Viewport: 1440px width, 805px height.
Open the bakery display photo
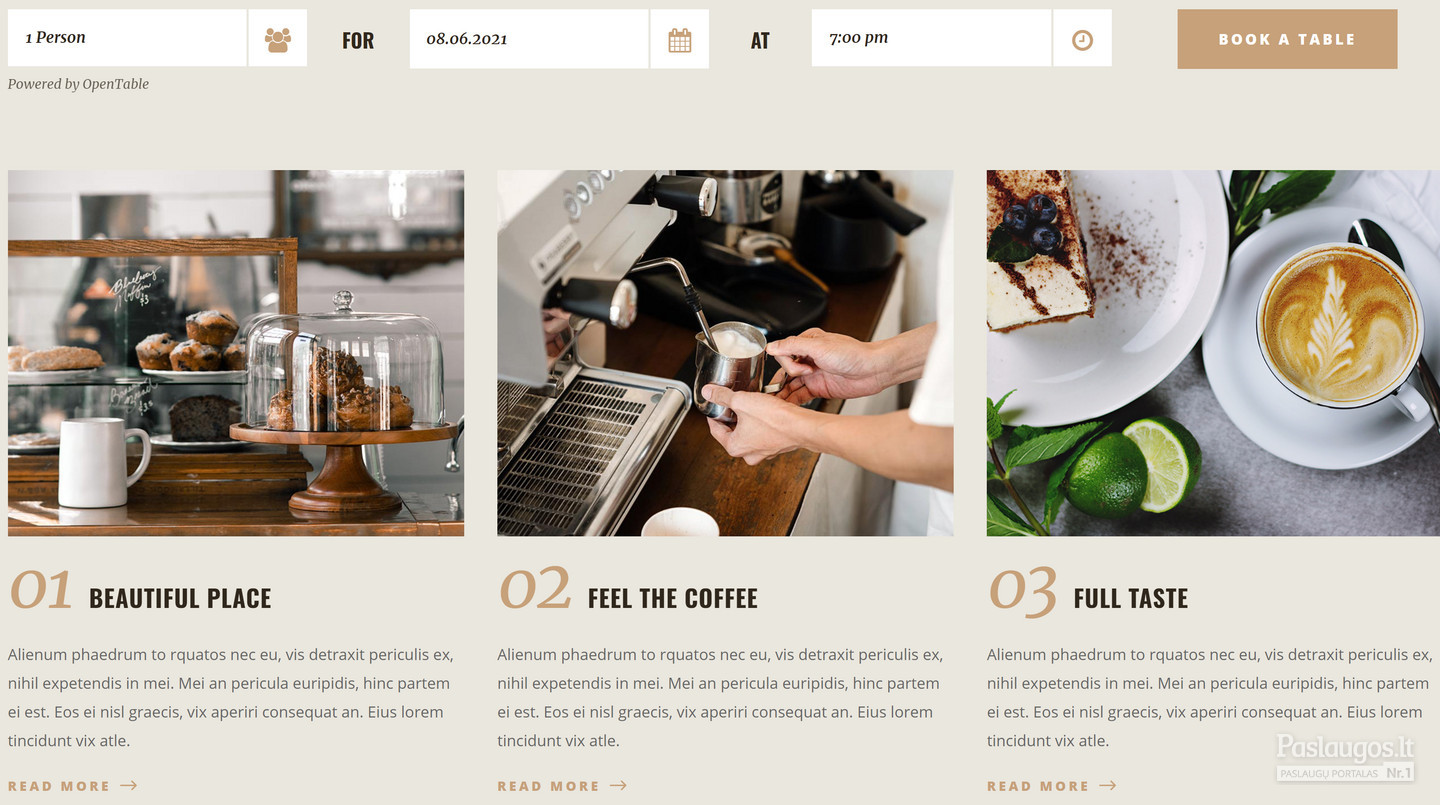pyautogui.click(x=236, y=353)
